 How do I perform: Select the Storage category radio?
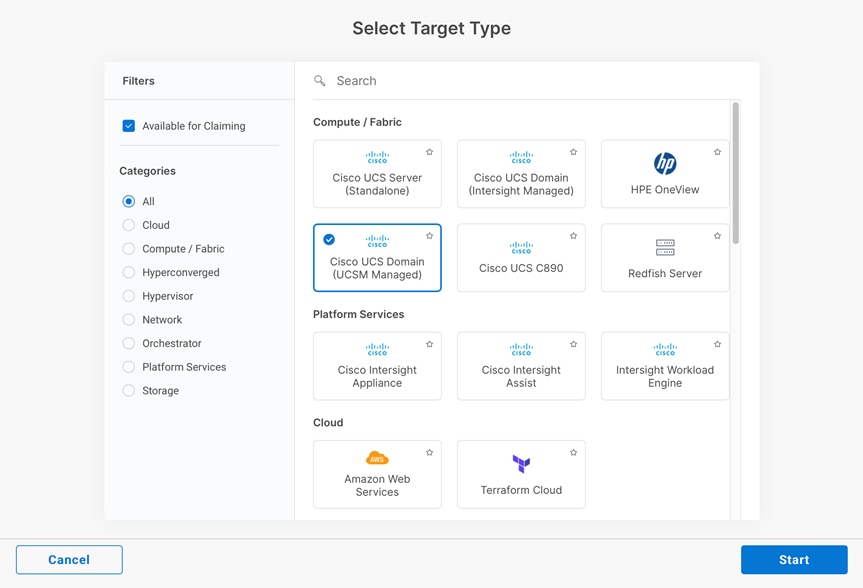129,391
